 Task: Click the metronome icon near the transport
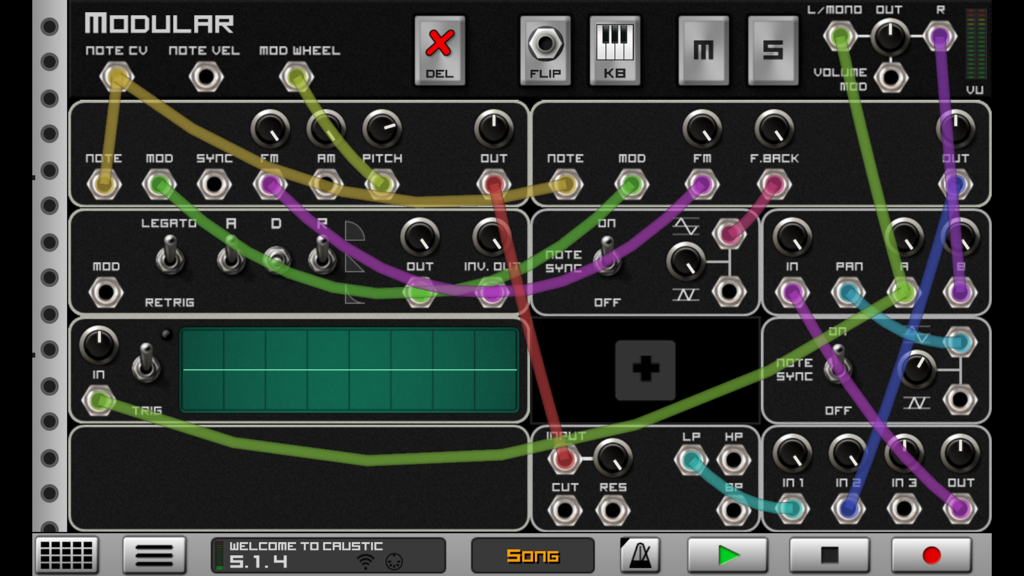click(639, 553)
